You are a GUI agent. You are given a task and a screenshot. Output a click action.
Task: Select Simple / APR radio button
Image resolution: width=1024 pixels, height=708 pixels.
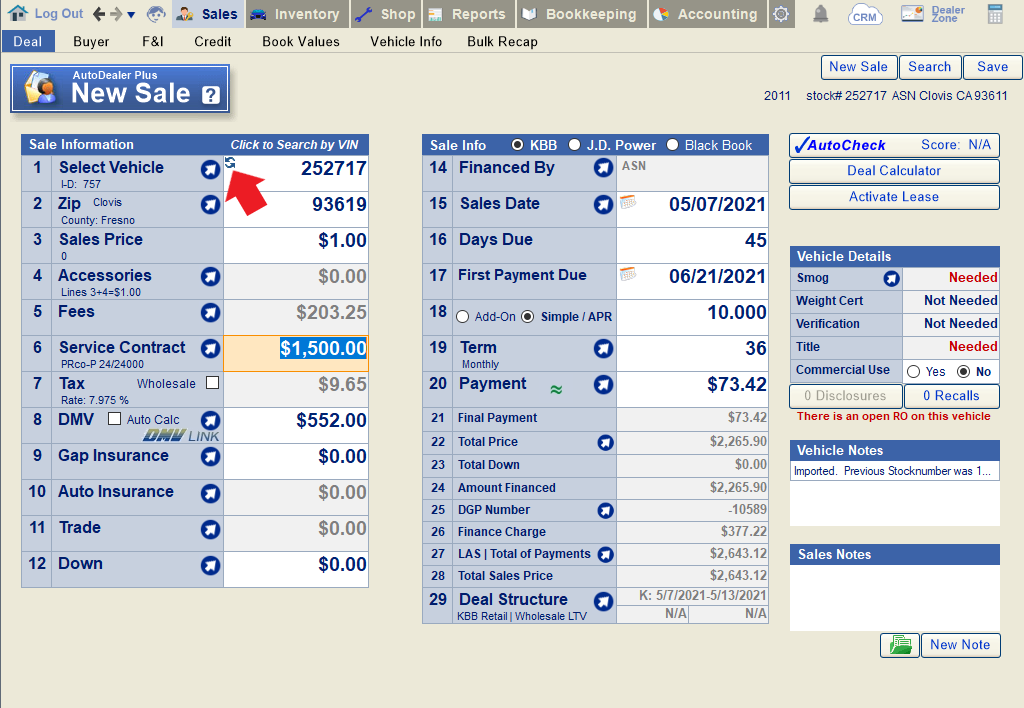[528, 317]
